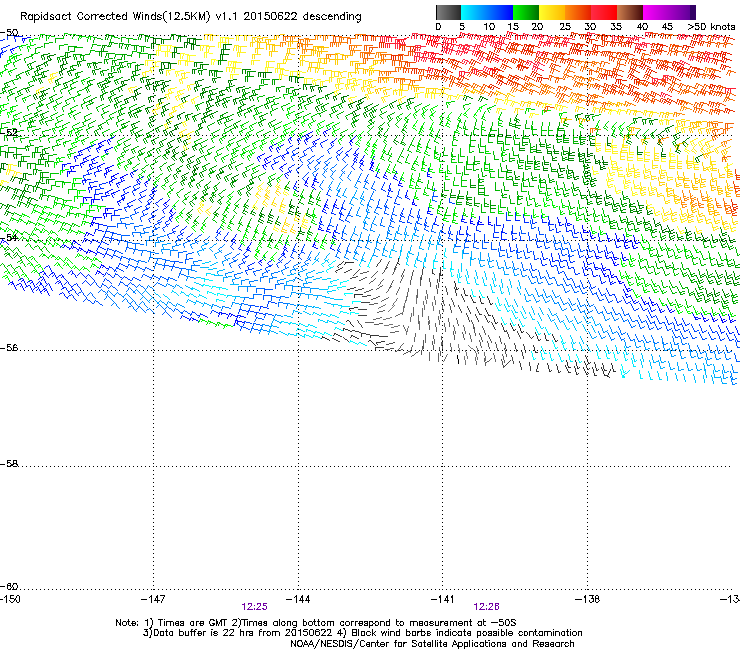Screen dimensions: 740x650
Task: Click the magenta 40-45 knots legend swatch
Action: [656, 12]
